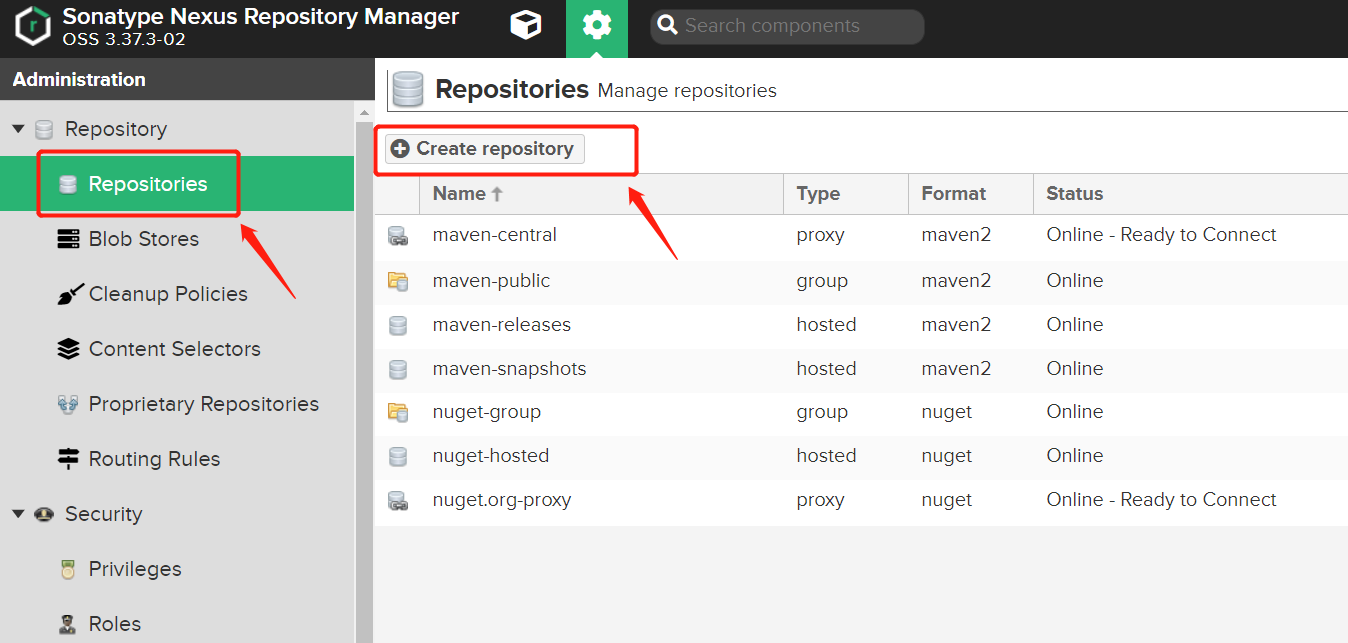Click the maven-public group folder icon

398,281
